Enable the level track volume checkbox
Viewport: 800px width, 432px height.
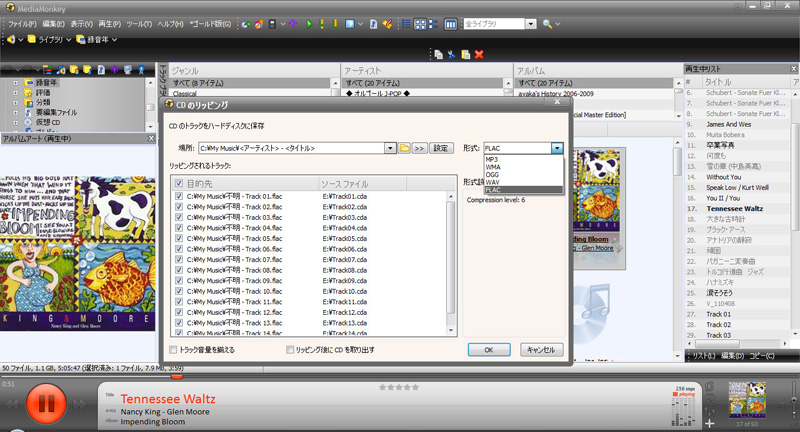[x=173, y=350]
